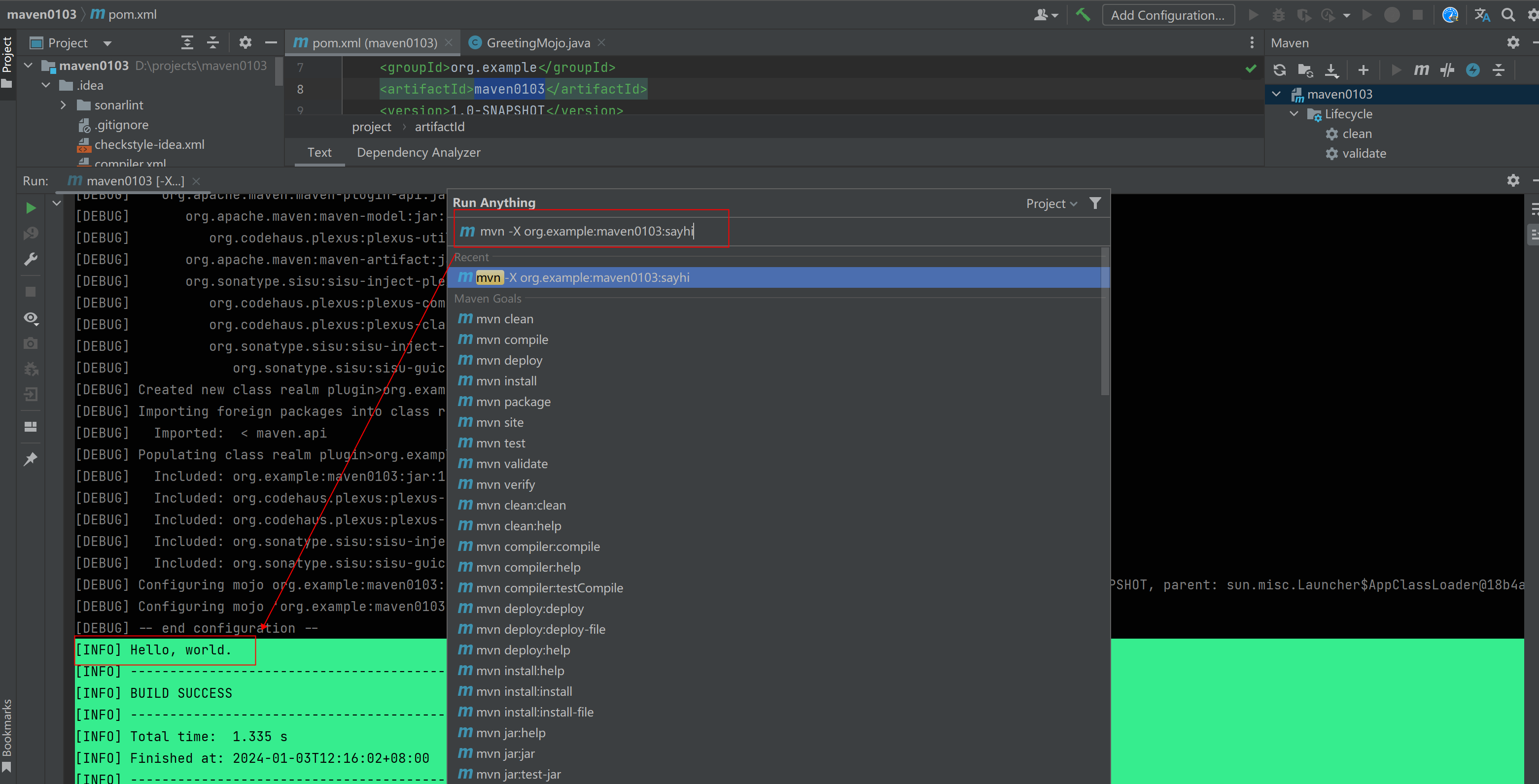Open Search Everywhere magnifier icon
This screenshot has height=784, width=1539.
(x=1508, y=15)
